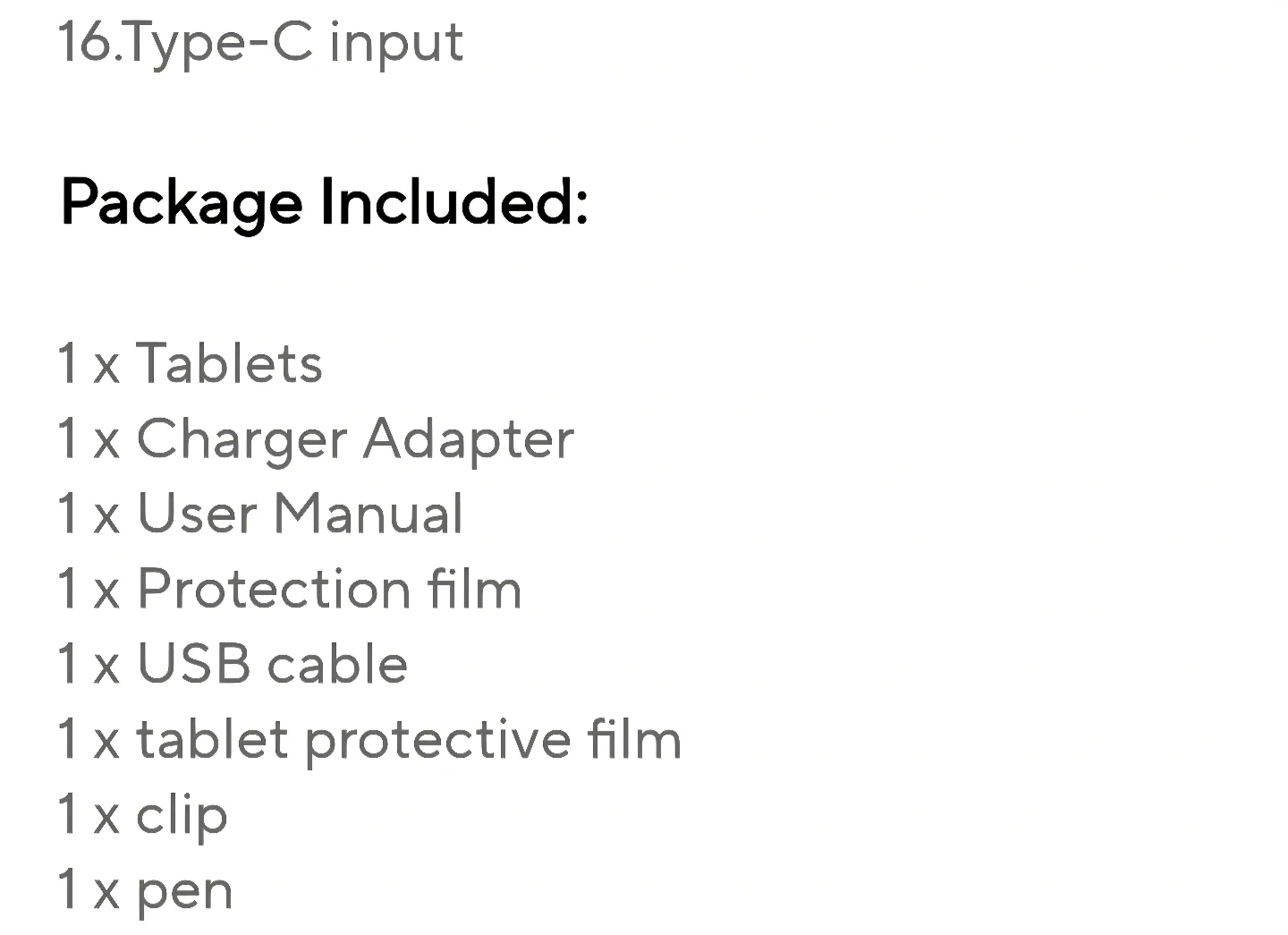Screen dimensions: 1288x935
Task: Click the "1" quantity before "x pen"
Action: click(x=67, y=889)
